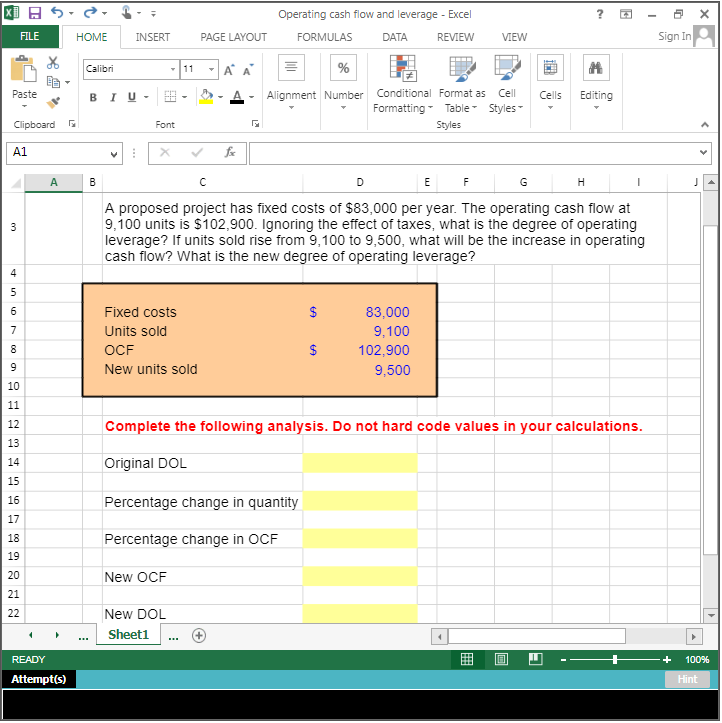722x723 pixels.
Task: Click the zoom slider handle
Action: [x=615, y=660]
